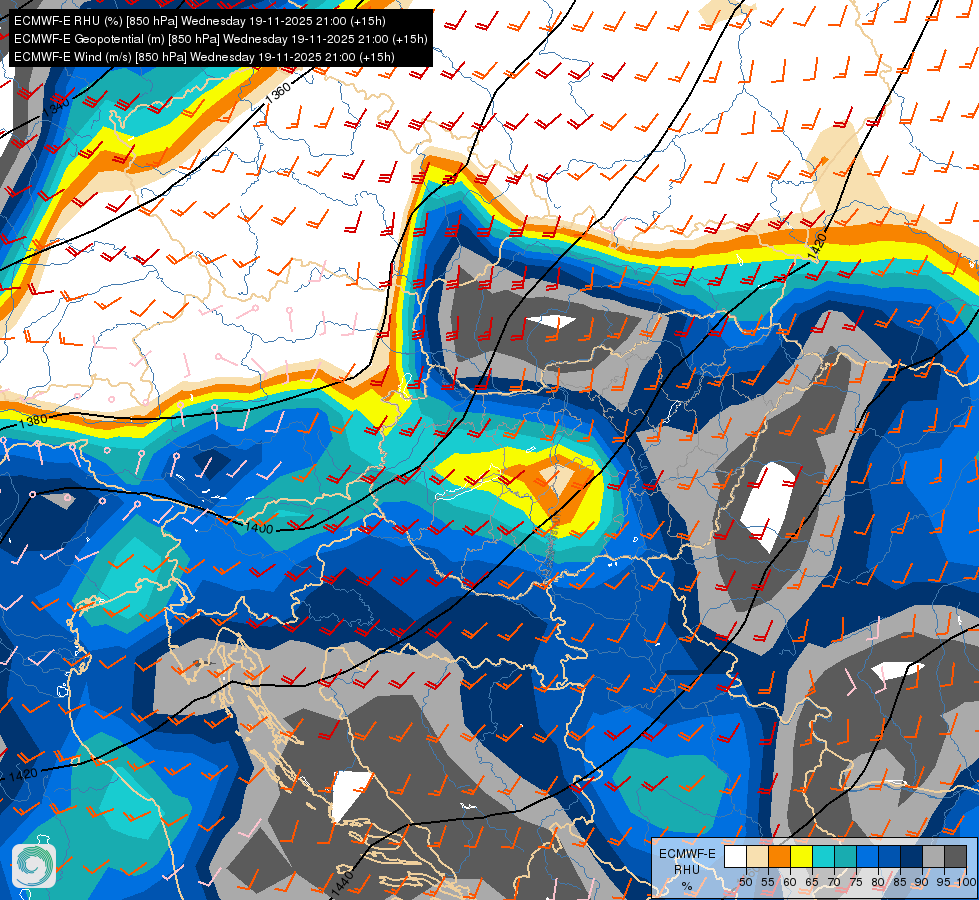This screenshot has width=979, height=900.
Task: Pick the white legend swatch below 50%
Action: click(x=735, y=856)
